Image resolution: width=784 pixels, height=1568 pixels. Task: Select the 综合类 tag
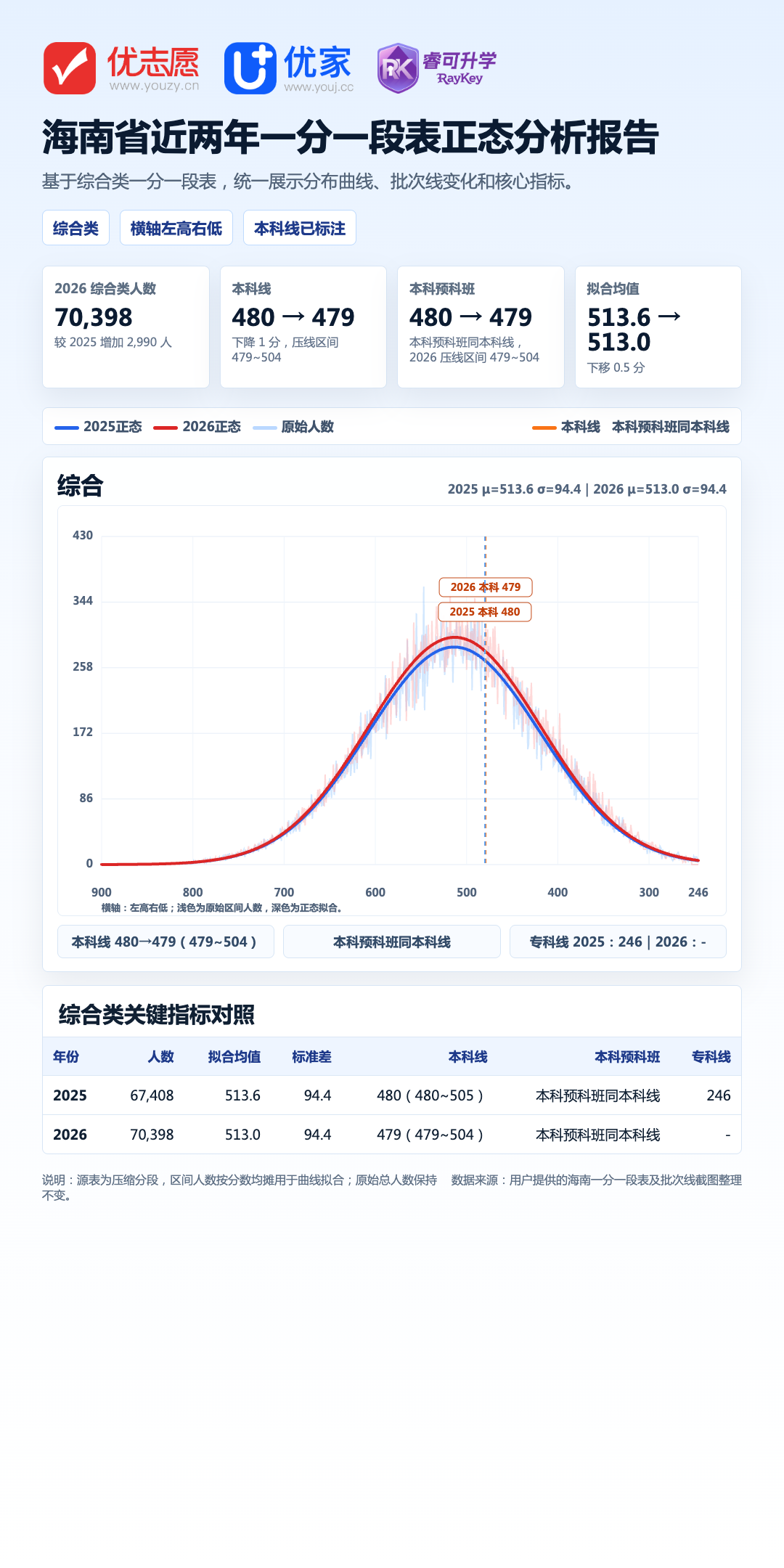75,228
